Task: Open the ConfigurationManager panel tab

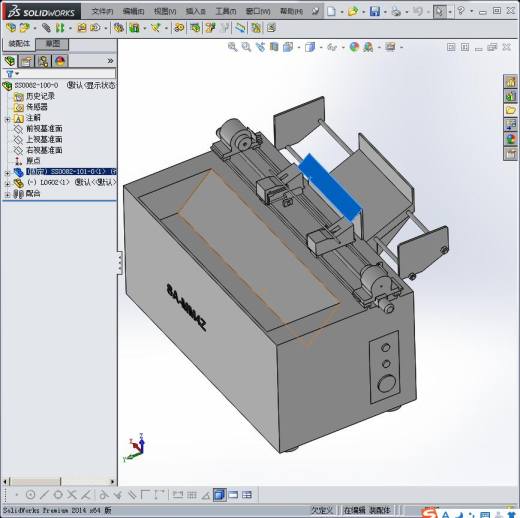Action: point(43,61)
